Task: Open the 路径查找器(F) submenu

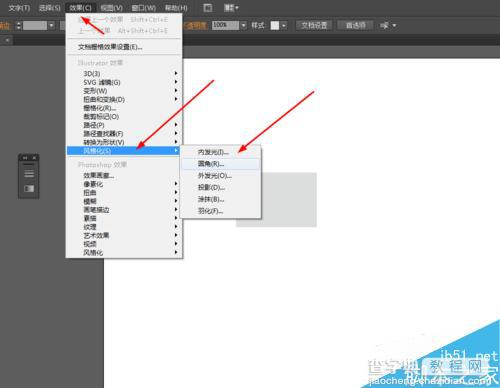Action: point(124,134)
